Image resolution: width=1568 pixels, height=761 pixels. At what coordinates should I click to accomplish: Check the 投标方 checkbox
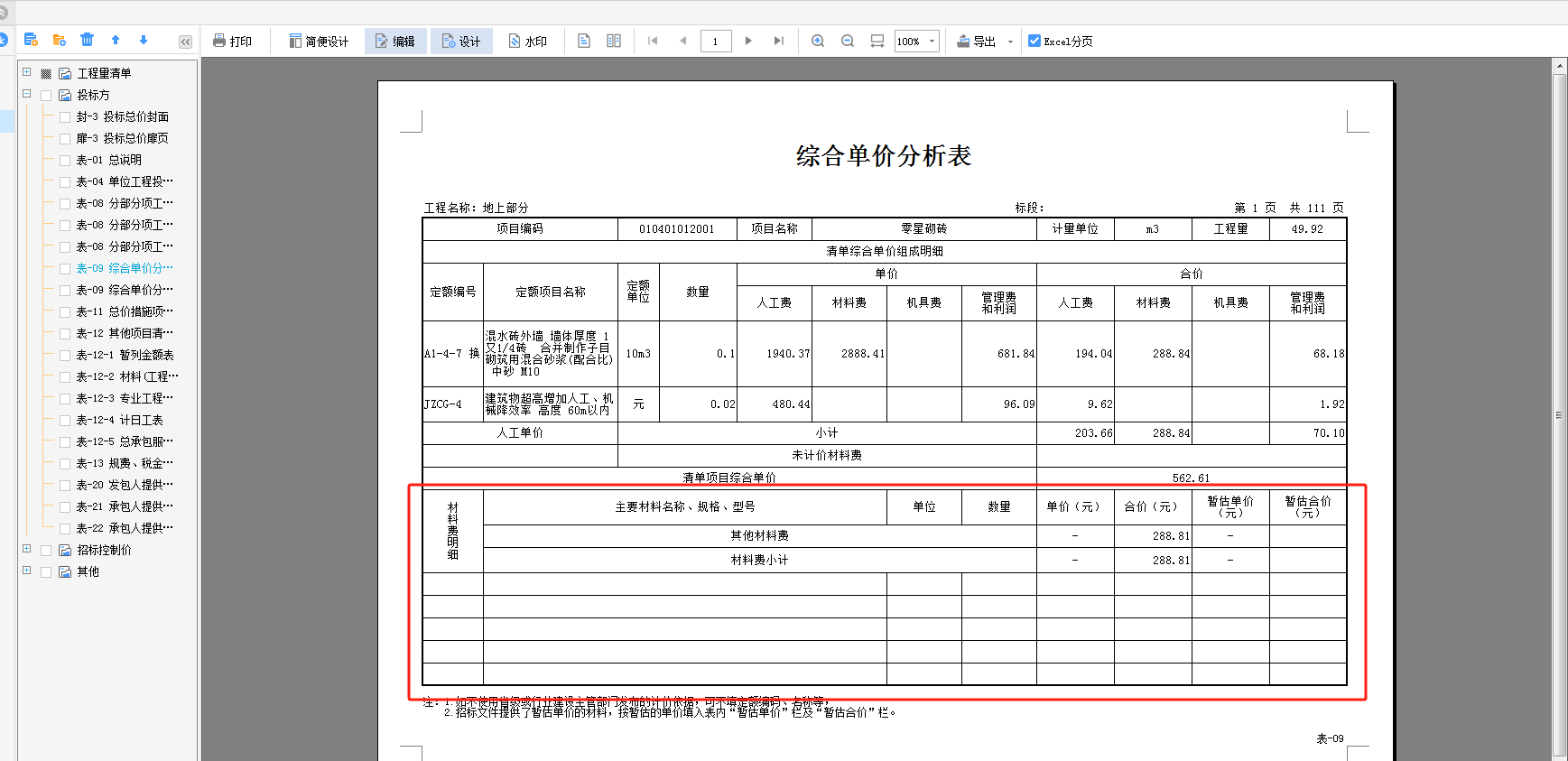pyautogui.click(x=46, y=95)
